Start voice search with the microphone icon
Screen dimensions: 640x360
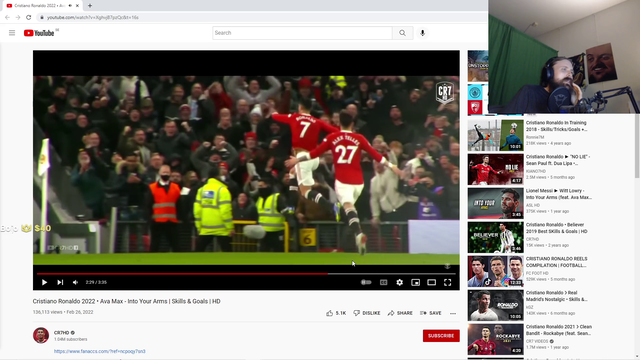pos(422,33)
